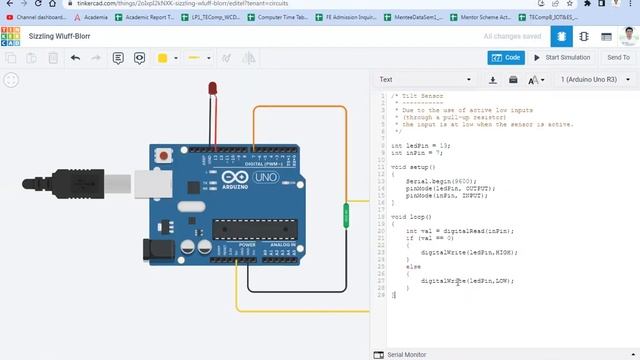
Task: Open wire color dropdown arrow
Action: [176, 58]
